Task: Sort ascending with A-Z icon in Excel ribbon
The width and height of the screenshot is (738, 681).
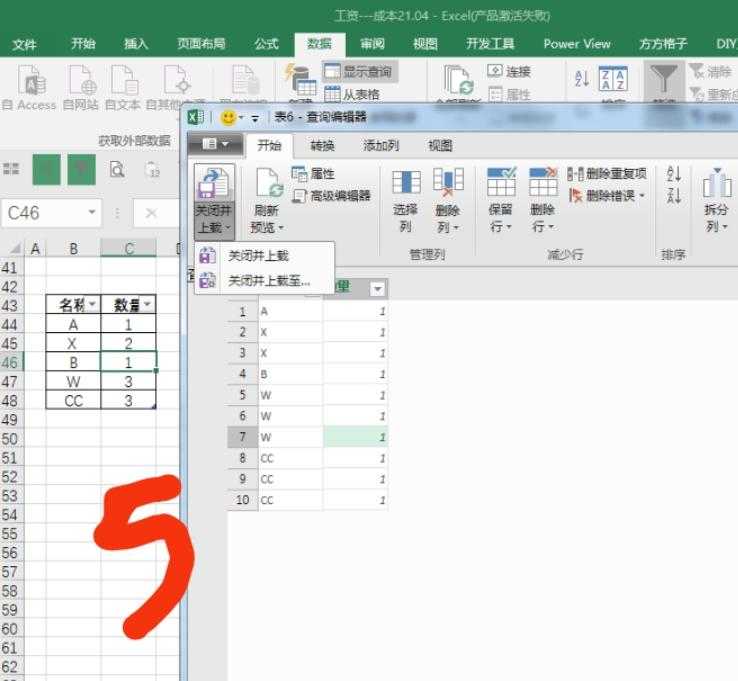Action: [582, 78]
